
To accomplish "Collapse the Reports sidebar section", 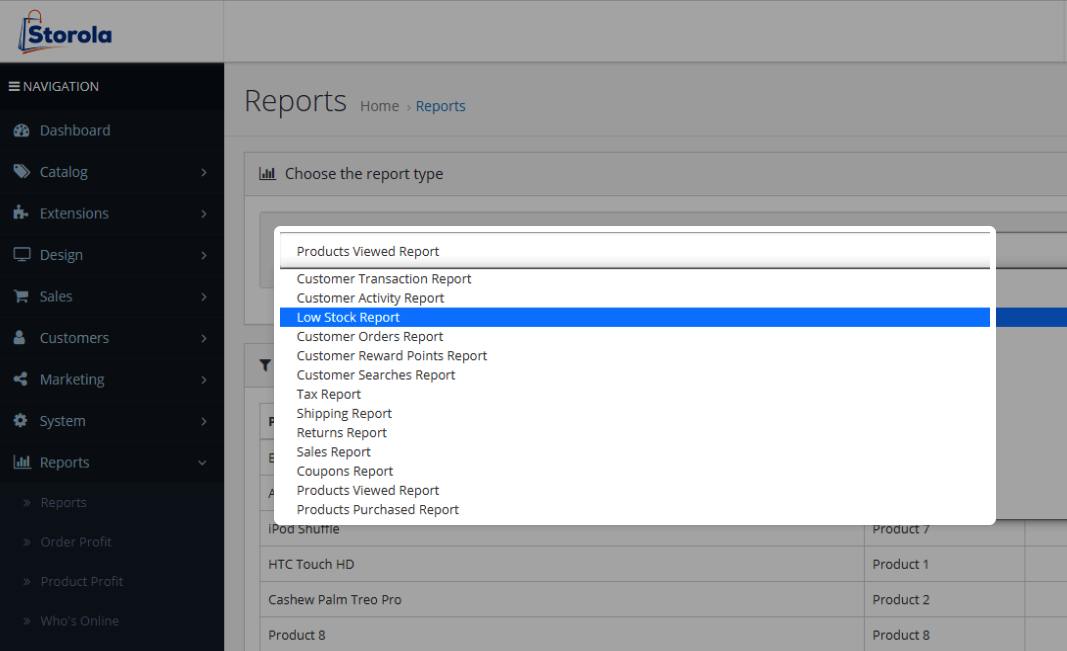I will point(203,463).
